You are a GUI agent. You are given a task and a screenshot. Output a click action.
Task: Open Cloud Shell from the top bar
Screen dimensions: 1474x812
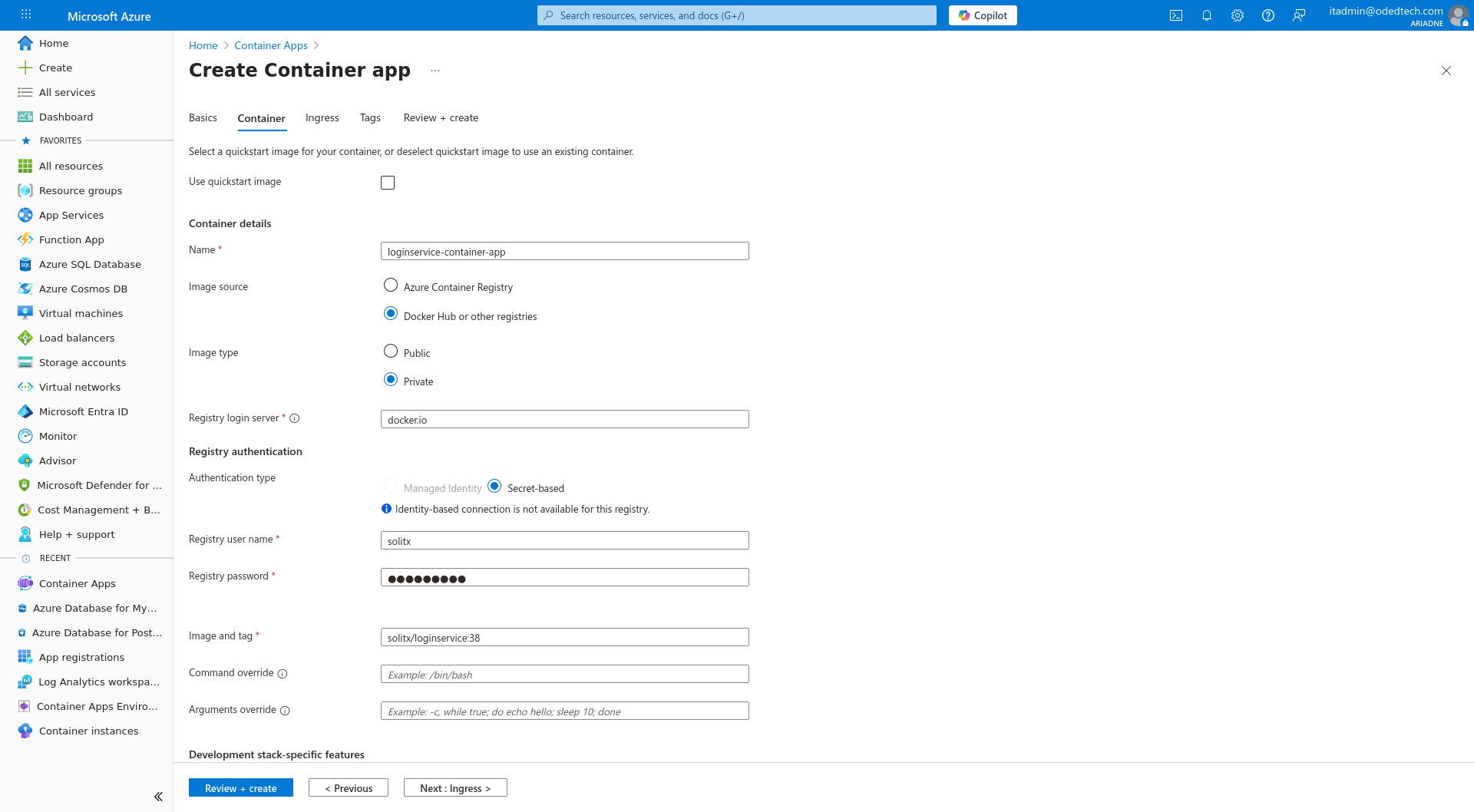point(1176,15)
